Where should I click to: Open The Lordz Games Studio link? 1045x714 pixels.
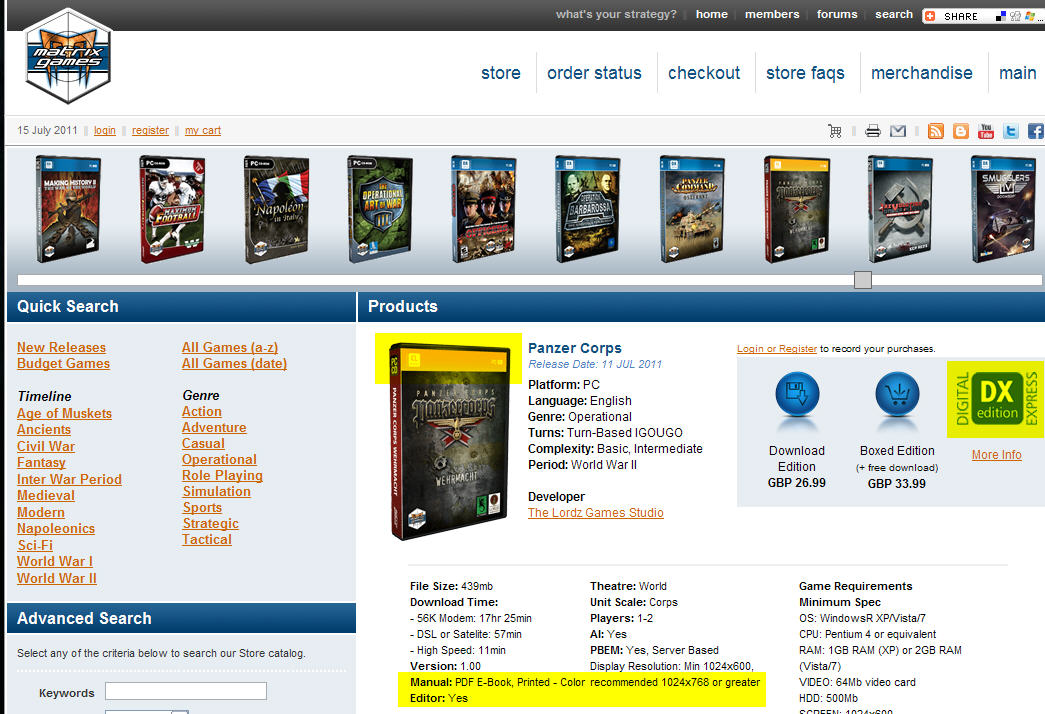[x=596, y=513]
